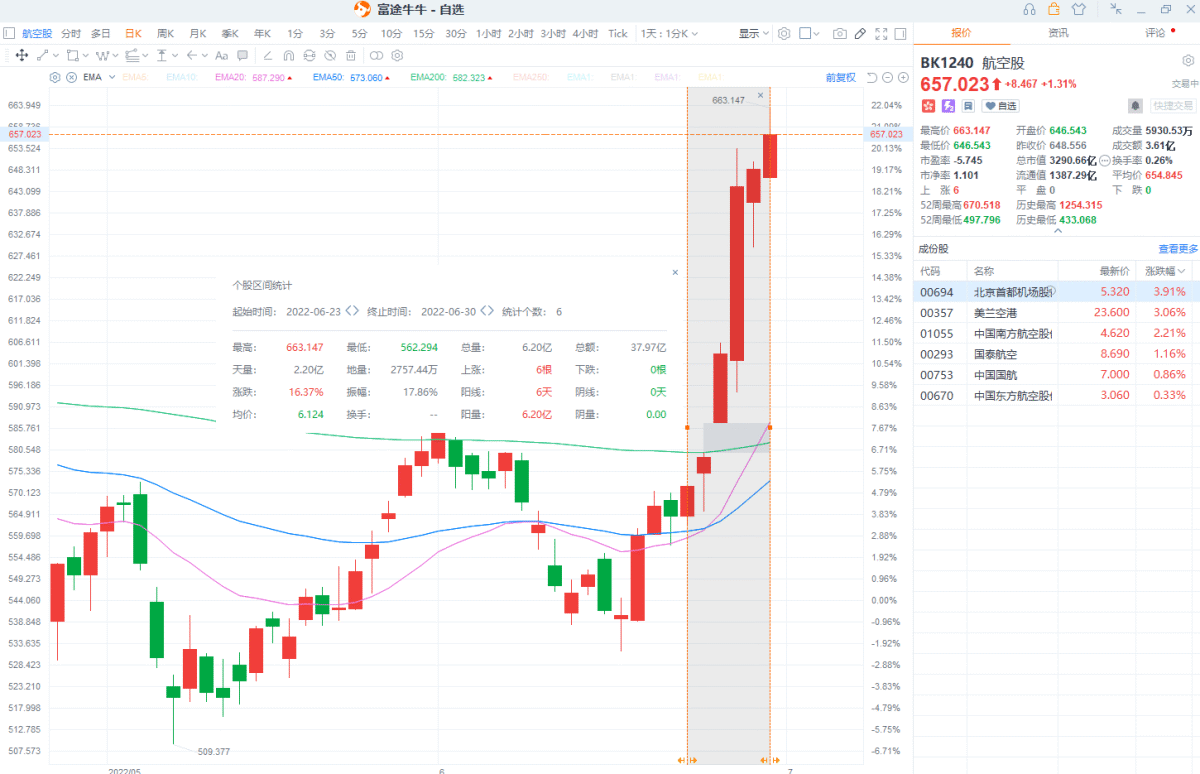Select the Fibonacci lines drawing tool

(x=131, y=55)
